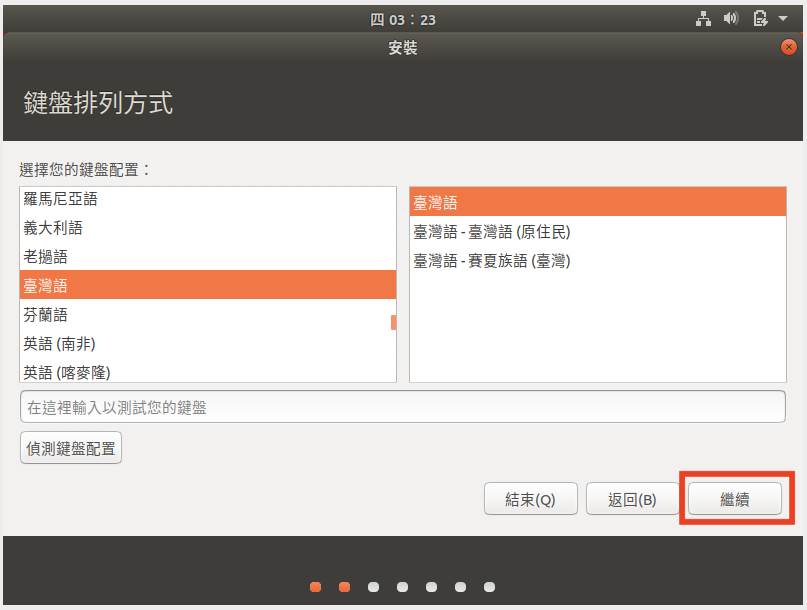Pick 芬蘭語 in the left list

[46, 315]
